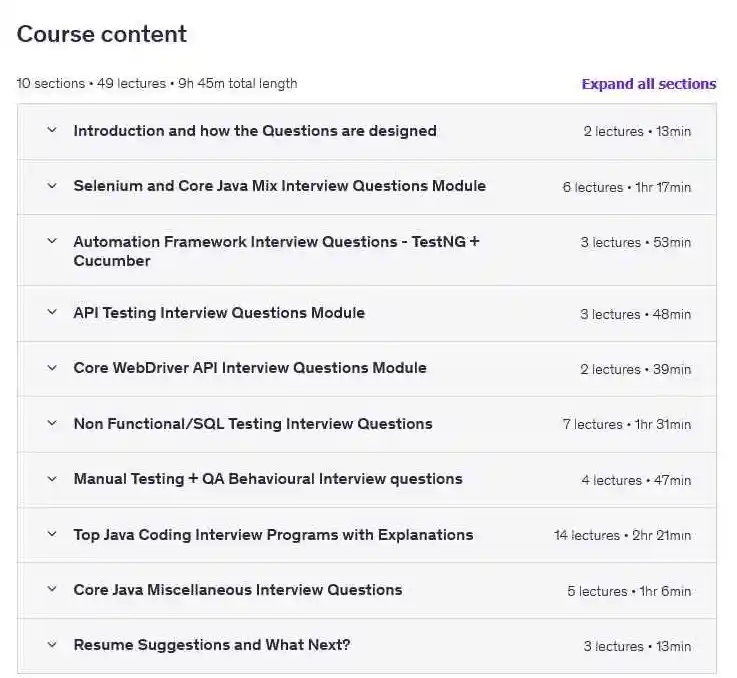Expand chevron for Core WebDriver API section
This screenshot has height=678, width=737.
point(52,368)
